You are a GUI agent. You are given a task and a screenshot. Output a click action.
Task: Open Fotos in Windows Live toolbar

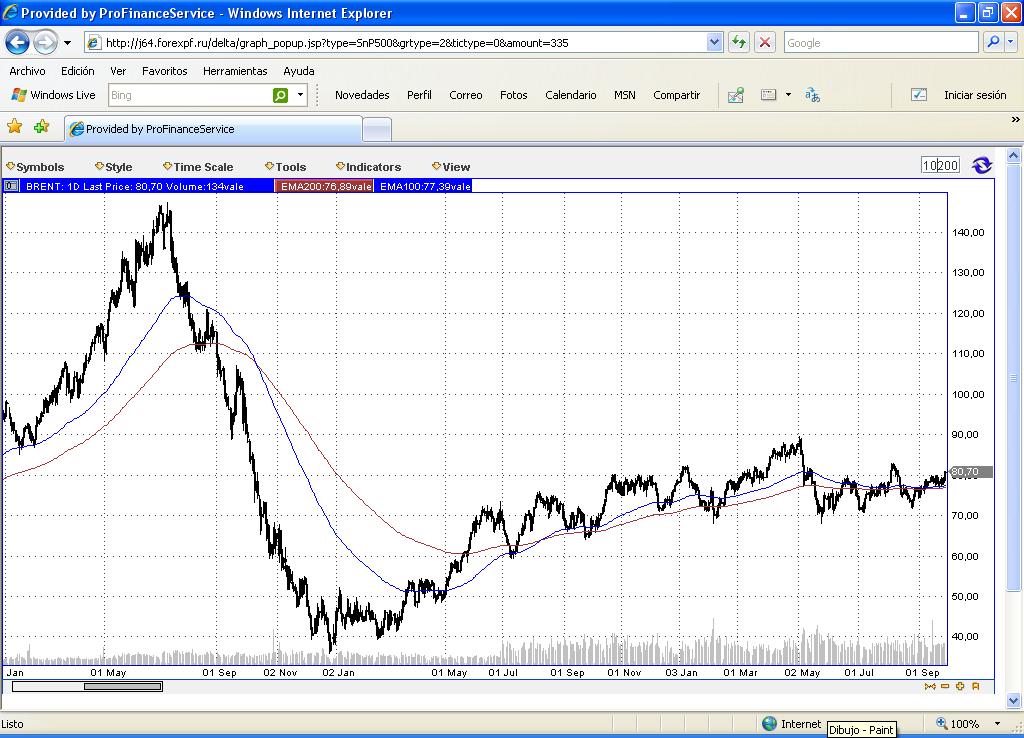click(513, 95)
